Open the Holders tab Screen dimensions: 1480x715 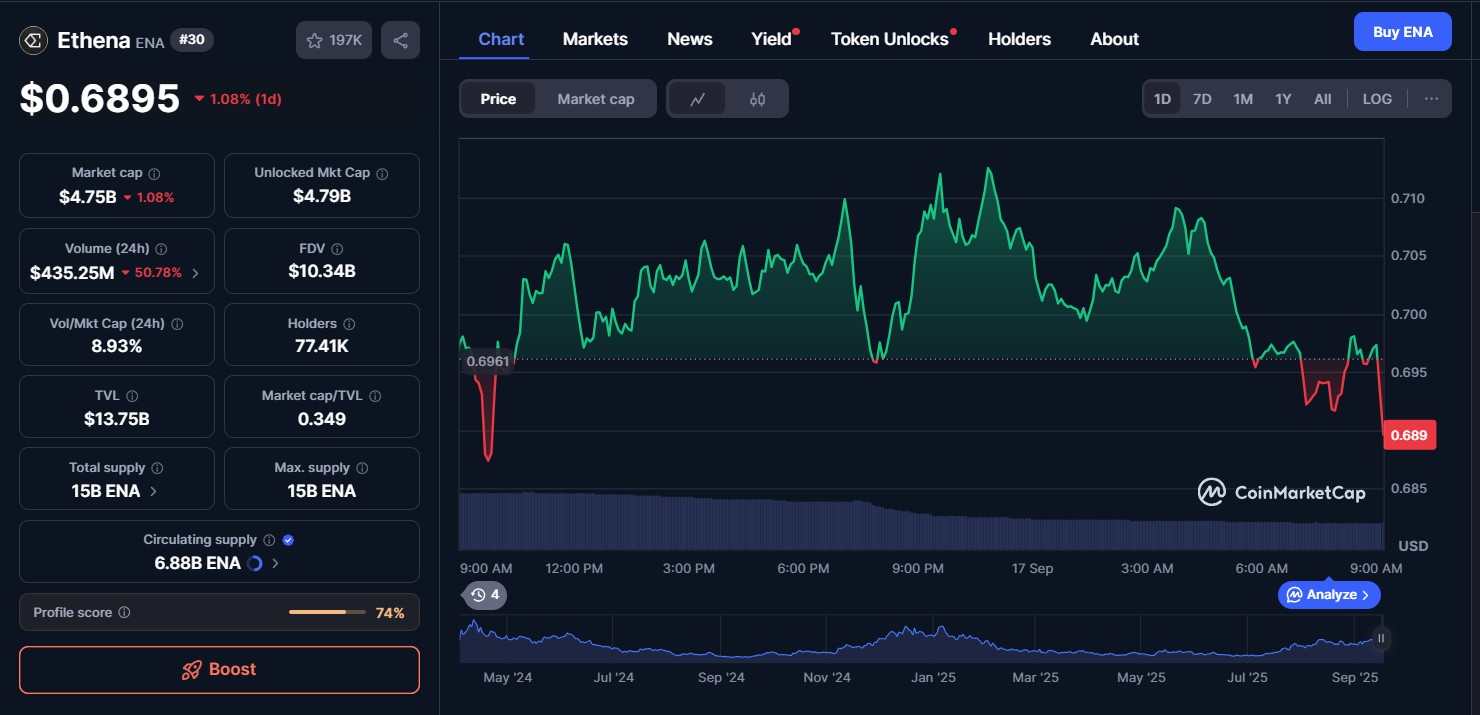[x=1019, y=39]
